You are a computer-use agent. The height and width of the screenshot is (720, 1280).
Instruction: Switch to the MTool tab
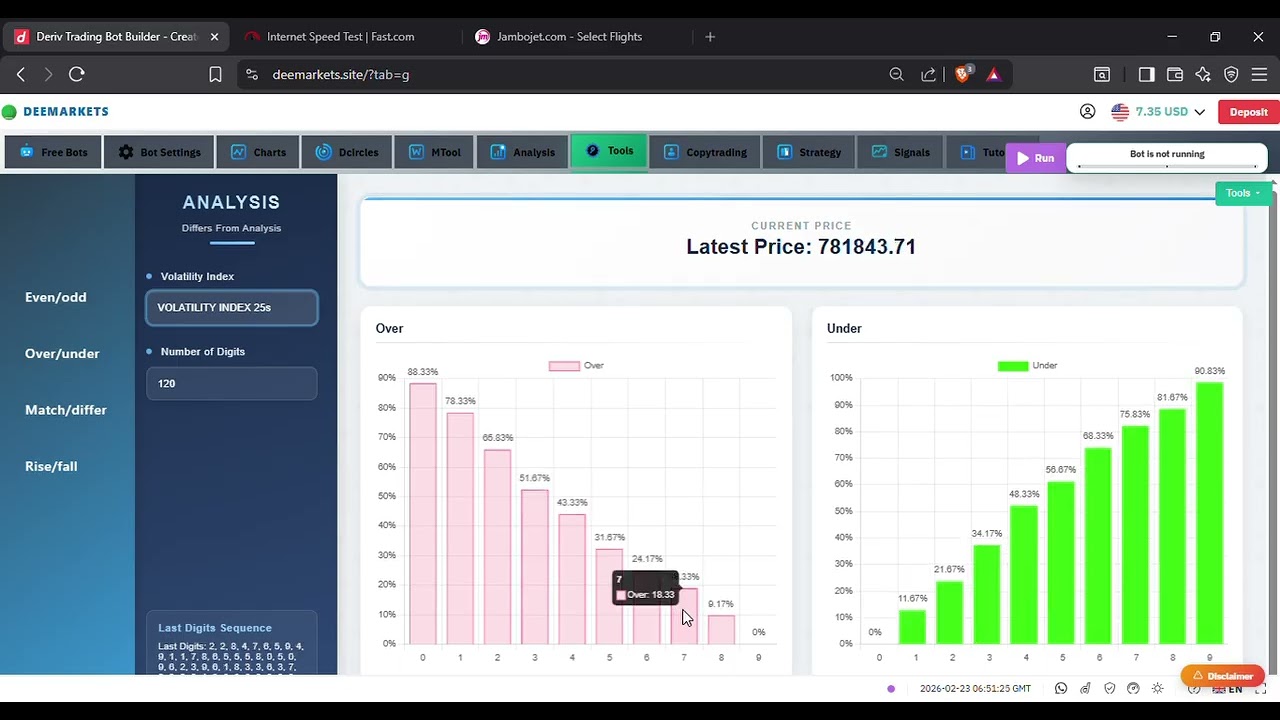tap(434, 152)
